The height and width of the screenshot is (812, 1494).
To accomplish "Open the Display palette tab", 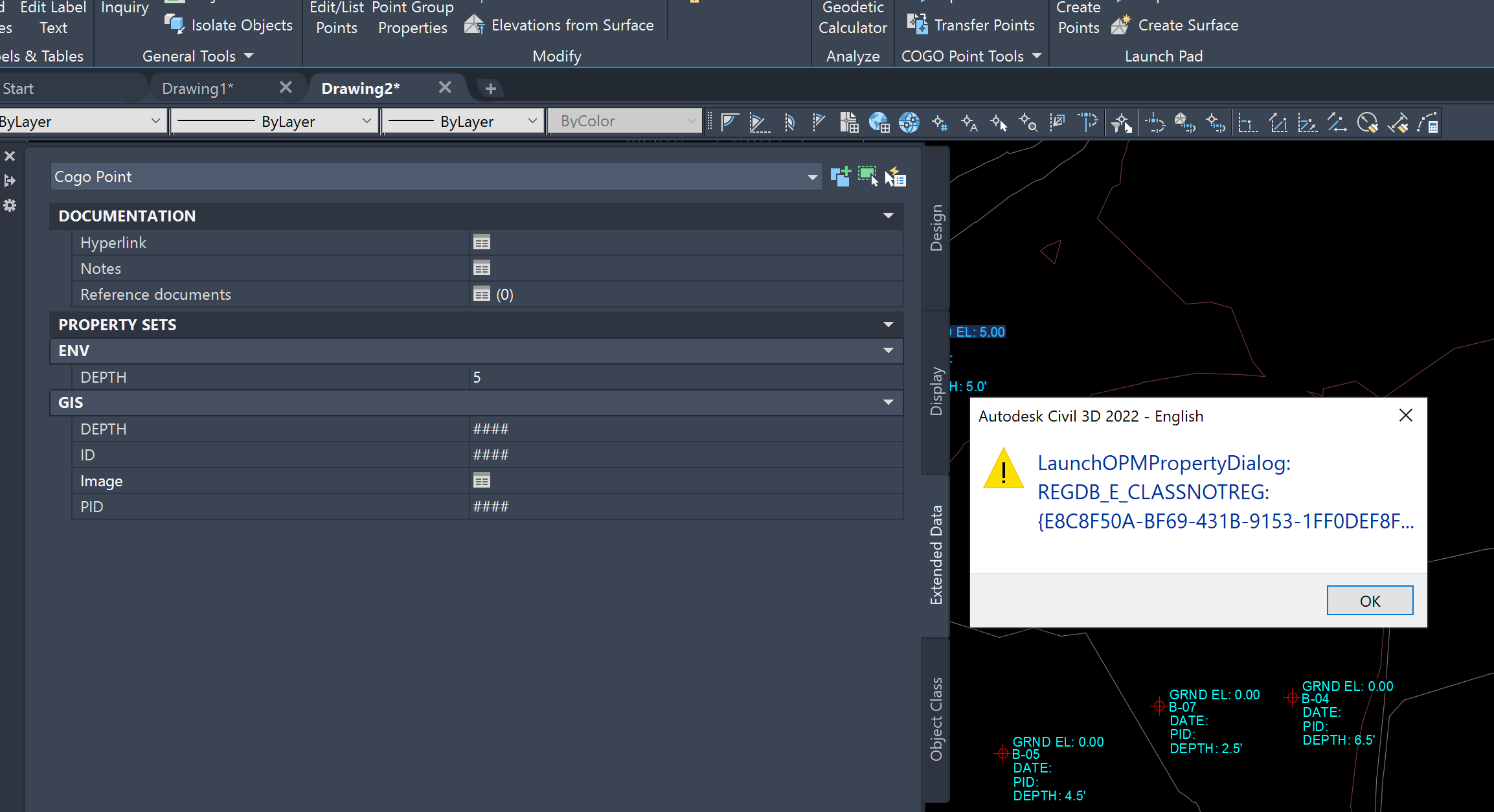I will (936, 391).
